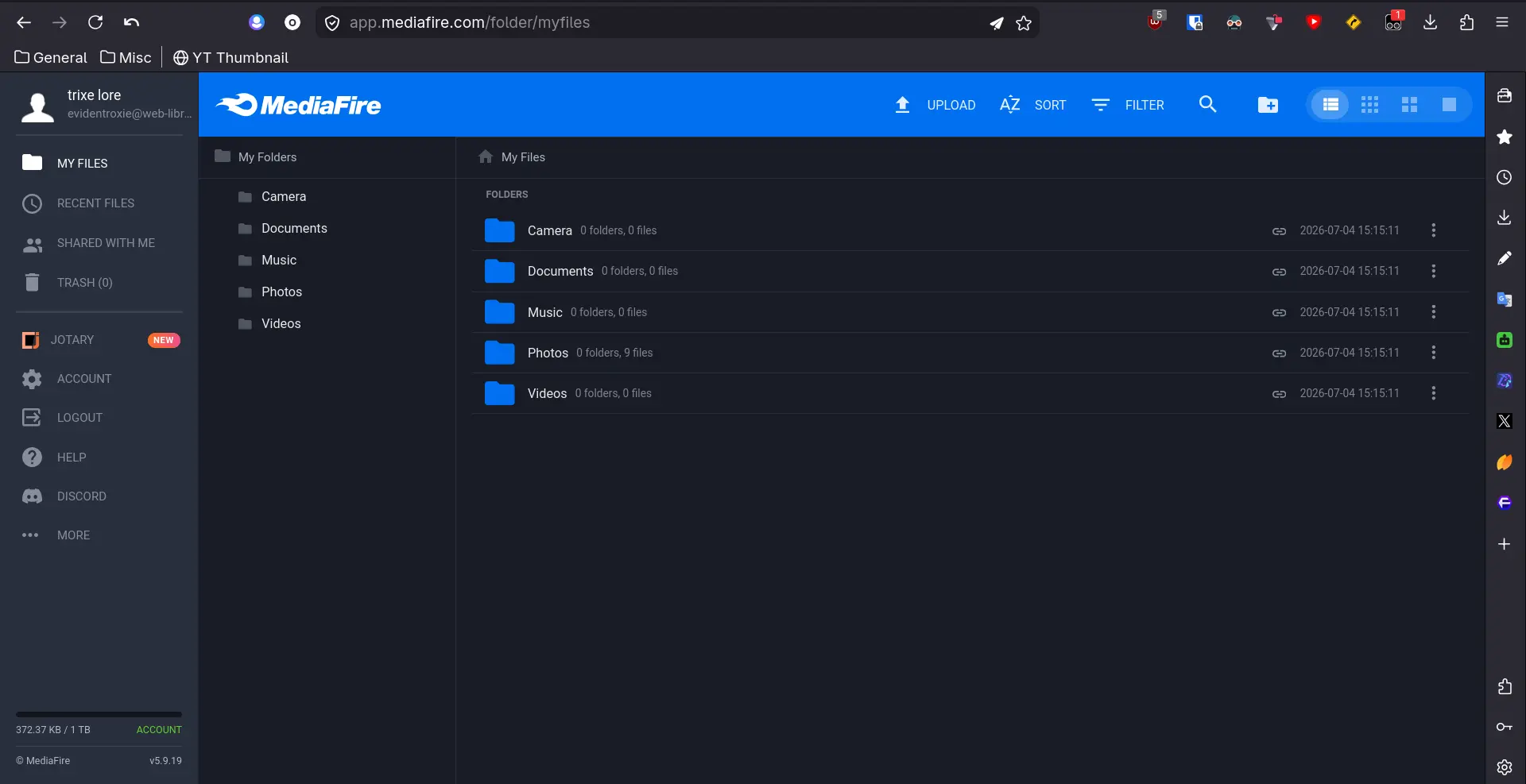Open the YT Thumbnail bookmark
This screenshot has width=1526, height=784.
click(230, 57)
